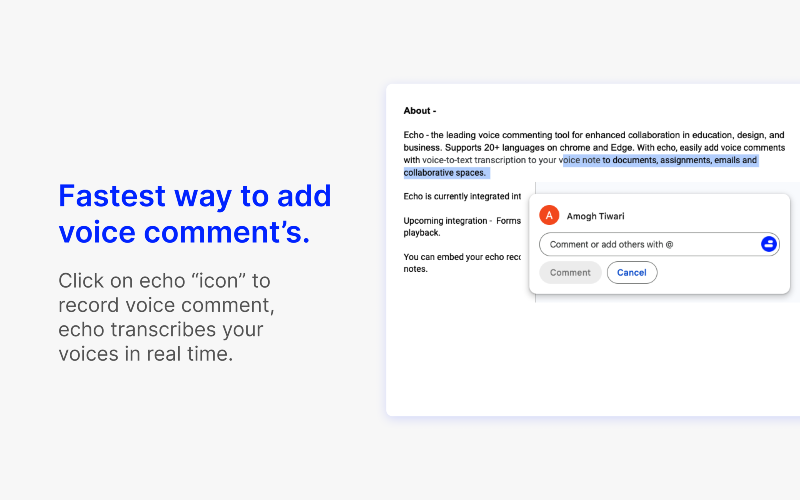Click the blue "voice comment's." headline line
The height and width of the screenshot is (500, 800).
click(184, 232)
